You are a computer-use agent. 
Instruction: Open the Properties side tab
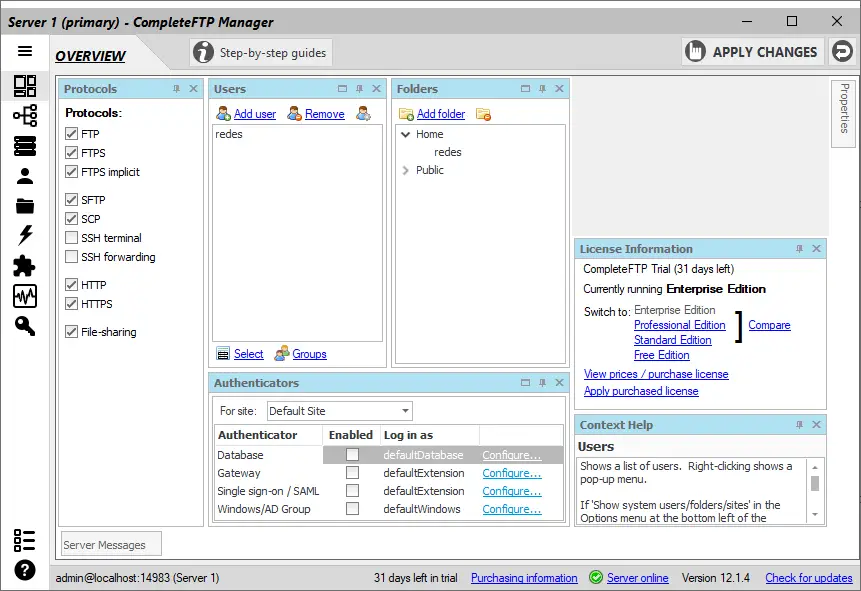point(844,114)
